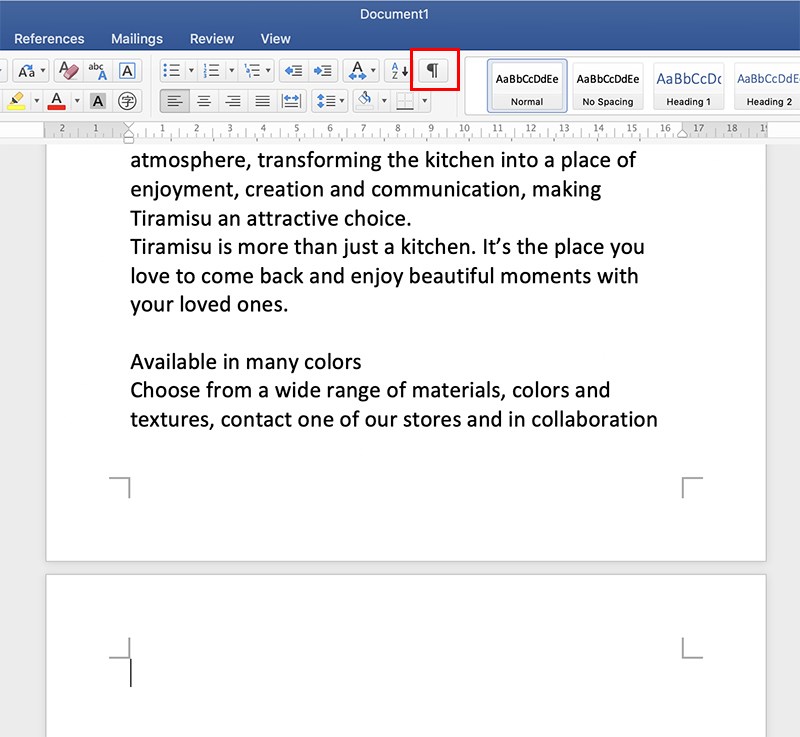Click the line starting 'Choose from a wide range'
Image resolution: width=800 pixels, height=737 pixels.
pyautogui.click(x=370, y=390)
